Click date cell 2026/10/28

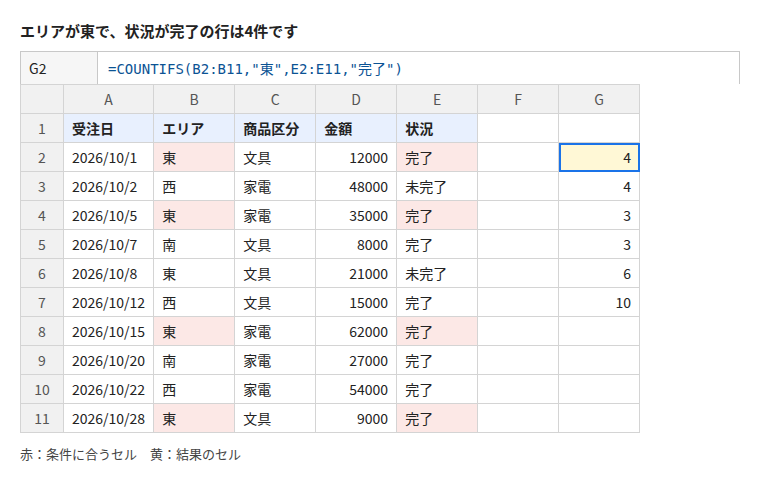(x=109, y=419)
